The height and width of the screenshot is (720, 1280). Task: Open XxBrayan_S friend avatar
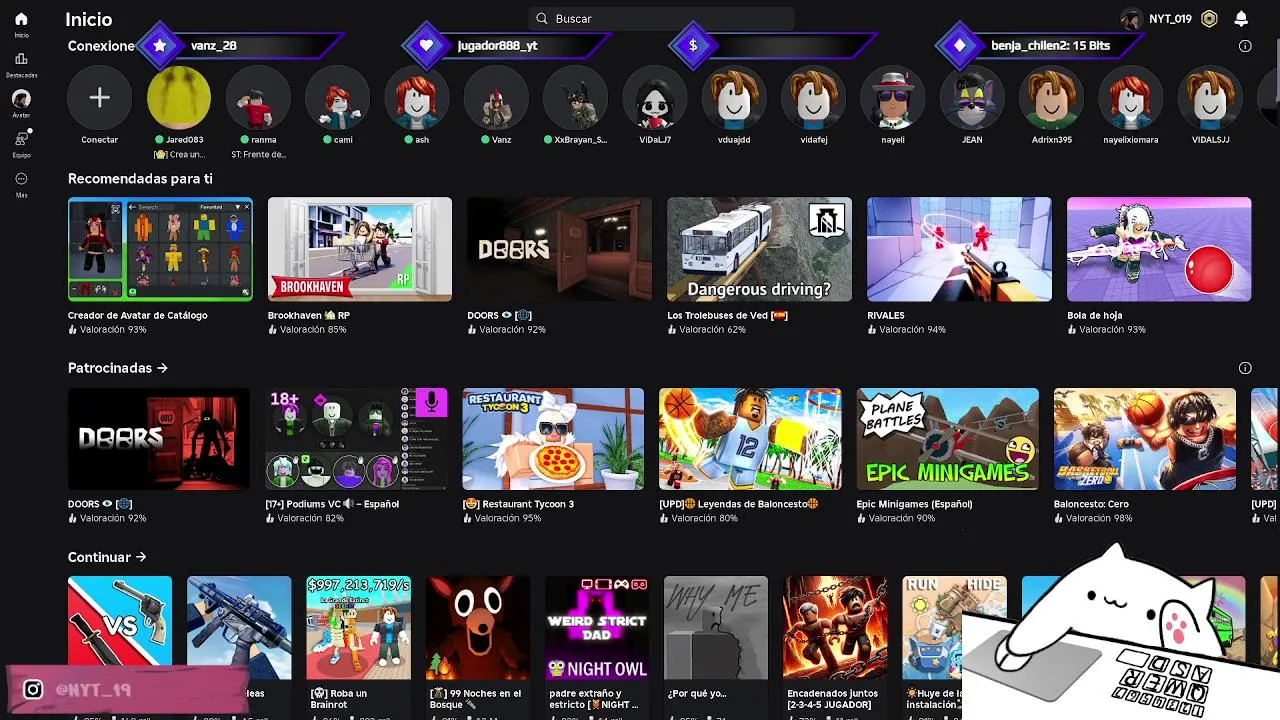(575, 98)
